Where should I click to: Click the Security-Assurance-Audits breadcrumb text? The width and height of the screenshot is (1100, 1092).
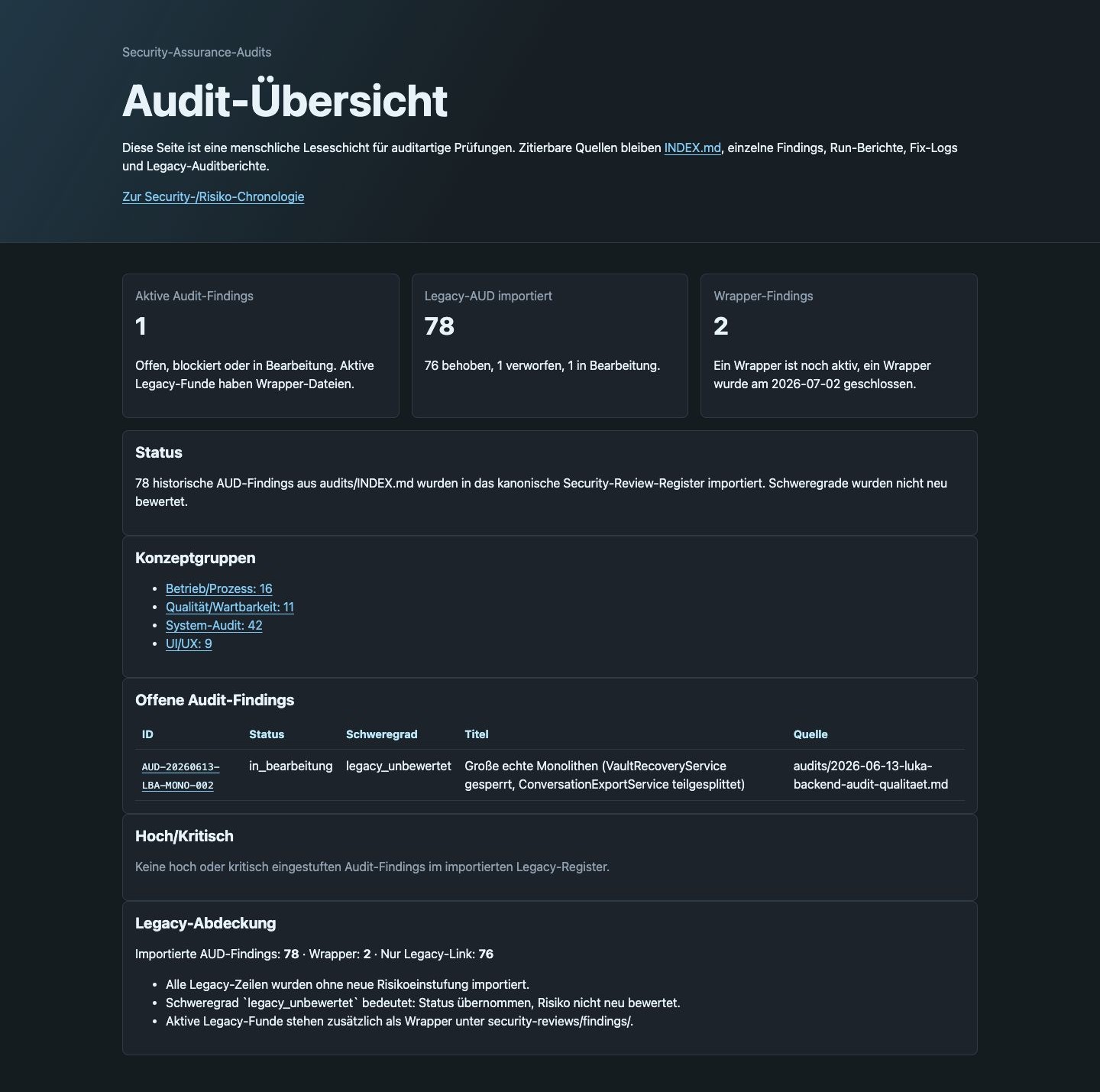[197, 52]
